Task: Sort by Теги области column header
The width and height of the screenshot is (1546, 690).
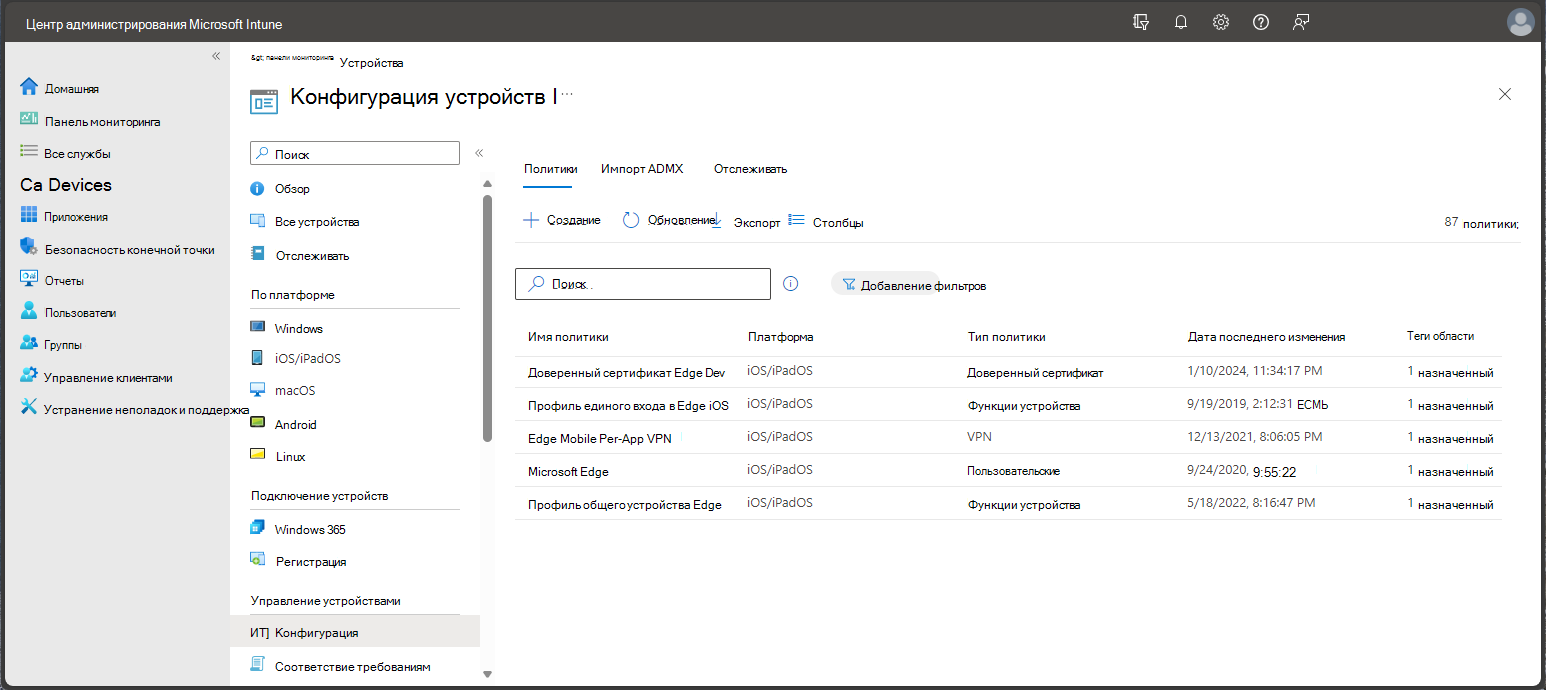Action: click(1440, 336)
